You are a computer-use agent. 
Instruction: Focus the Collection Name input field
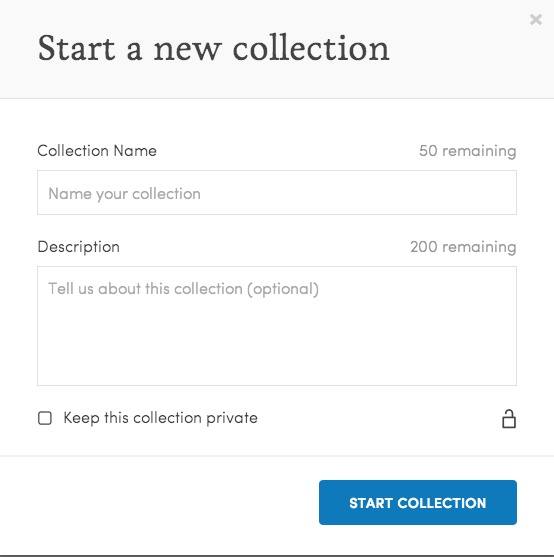[277, 193]
